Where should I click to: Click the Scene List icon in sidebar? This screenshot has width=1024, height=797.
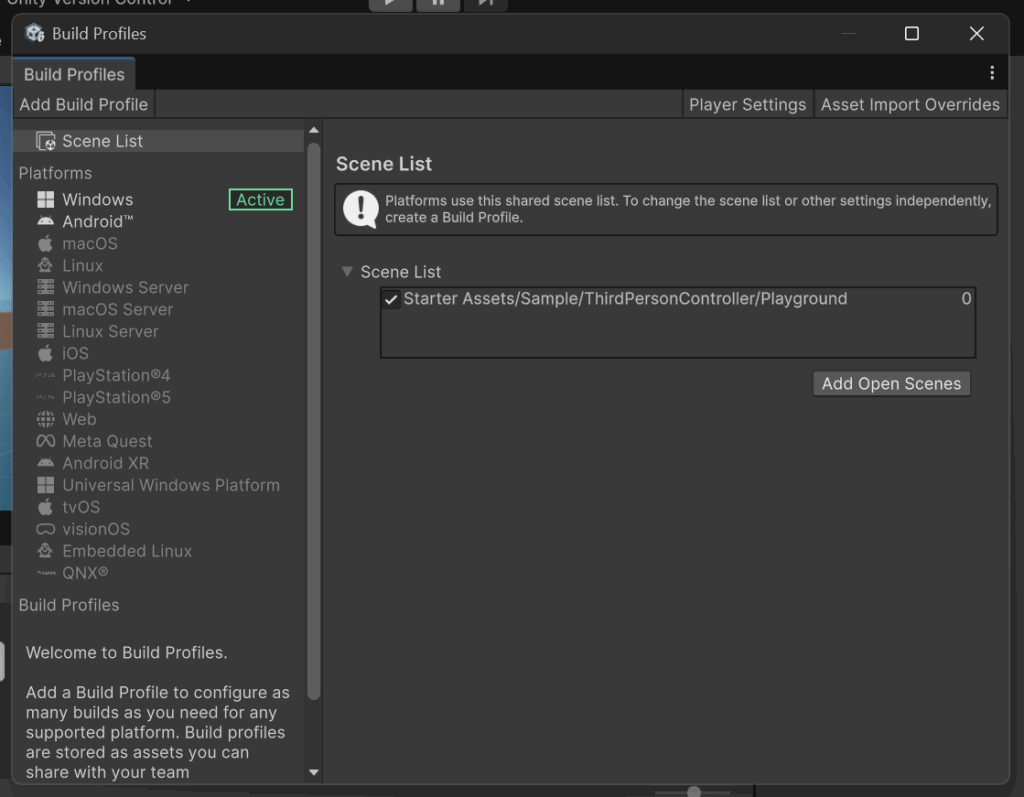(45, 141)
